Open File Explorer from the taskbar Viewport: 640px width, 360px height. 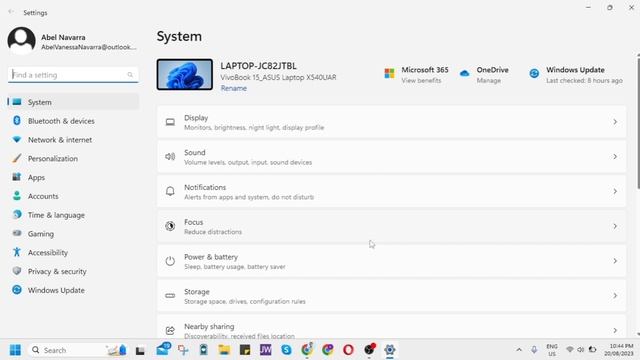coord(224,350)
